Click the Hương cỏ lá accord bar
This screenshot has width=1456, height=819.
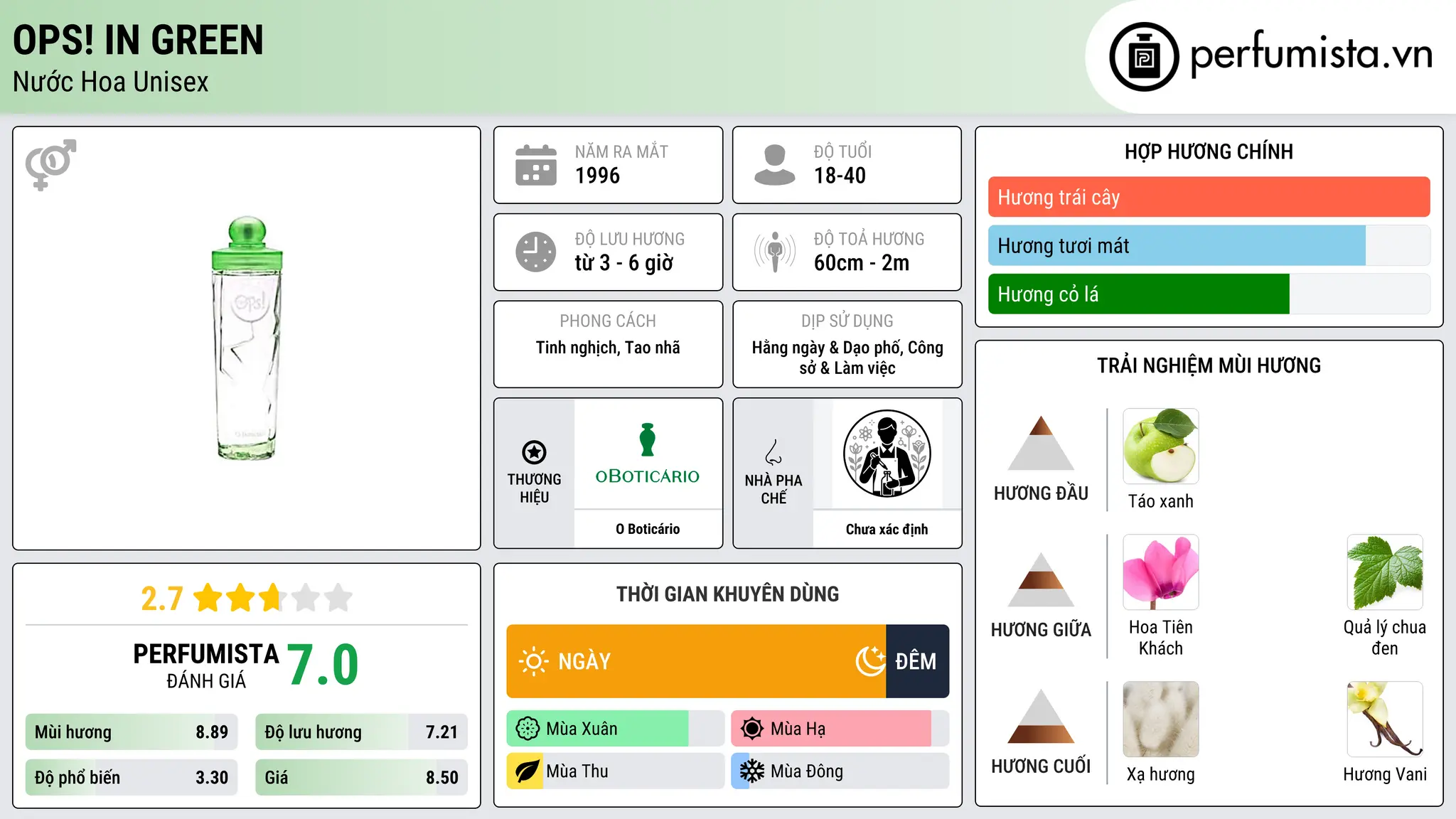point(1209,294)
